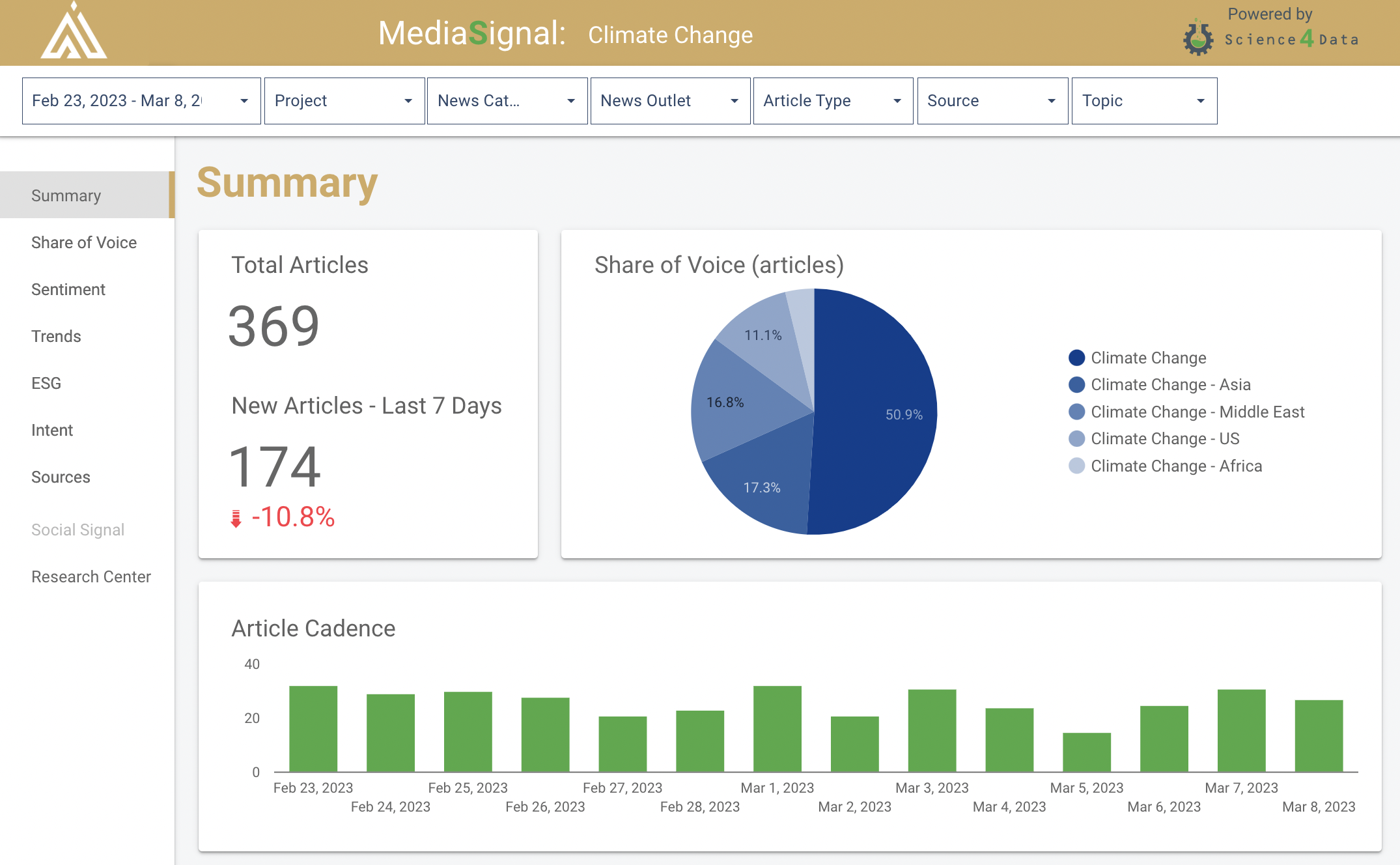Viewport: 1400px width, 865px height.
Task: Click the Mar 5, 2023 bar
Action: [x=1087, y=752]
